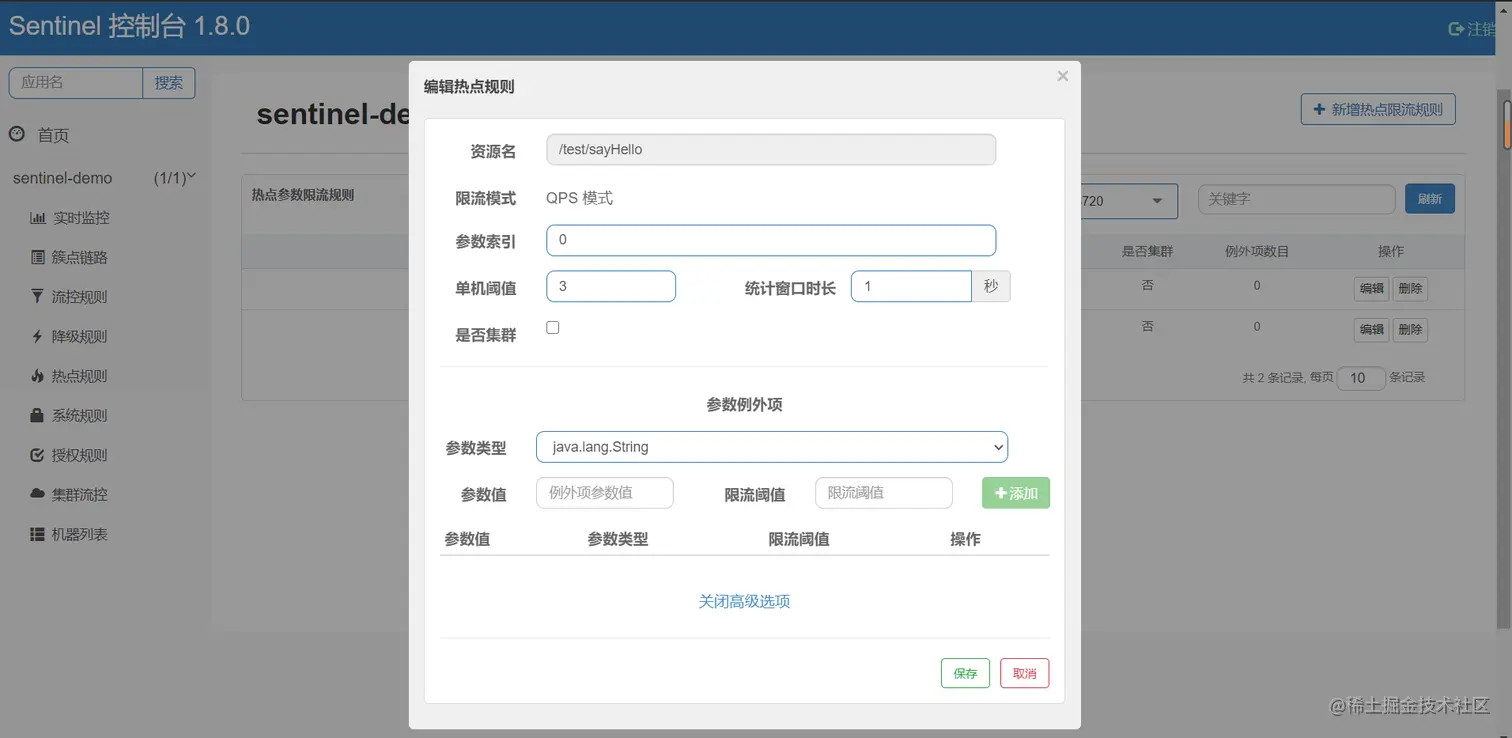This screenshot has width=1512, height=738.
Task: Click the lock icon for 系统规则
Action: [x=38, y=415]
